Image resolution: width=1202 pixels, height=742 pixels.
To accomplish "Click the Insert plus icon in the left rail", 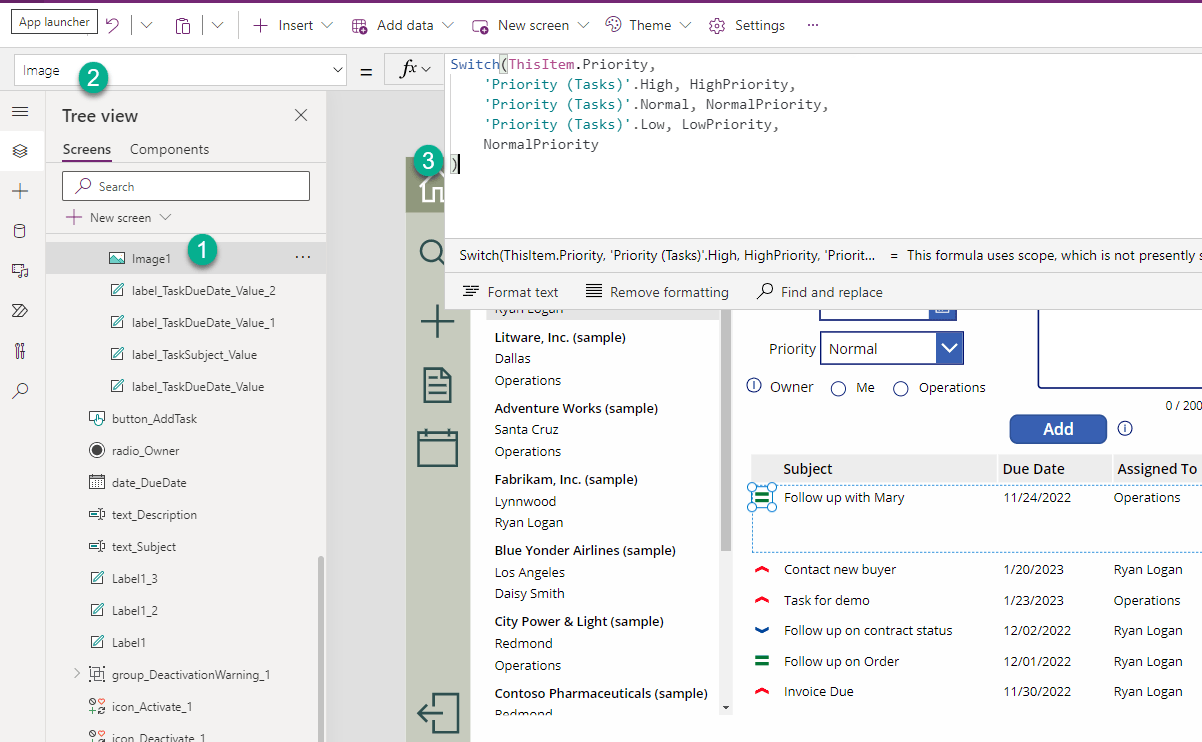I will click(20, 191).
